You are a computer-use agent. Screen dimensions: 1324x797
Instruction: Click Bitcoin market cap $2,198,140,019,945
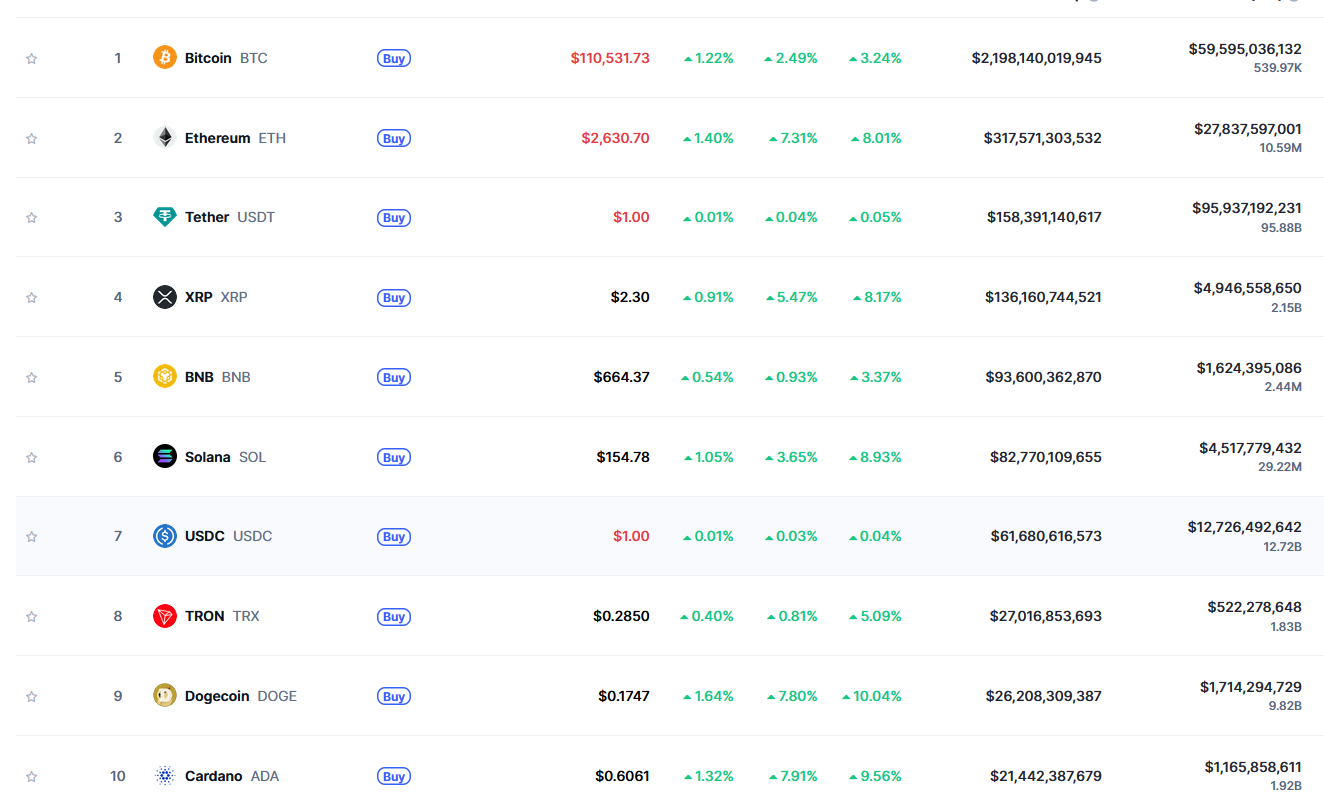1036,58
